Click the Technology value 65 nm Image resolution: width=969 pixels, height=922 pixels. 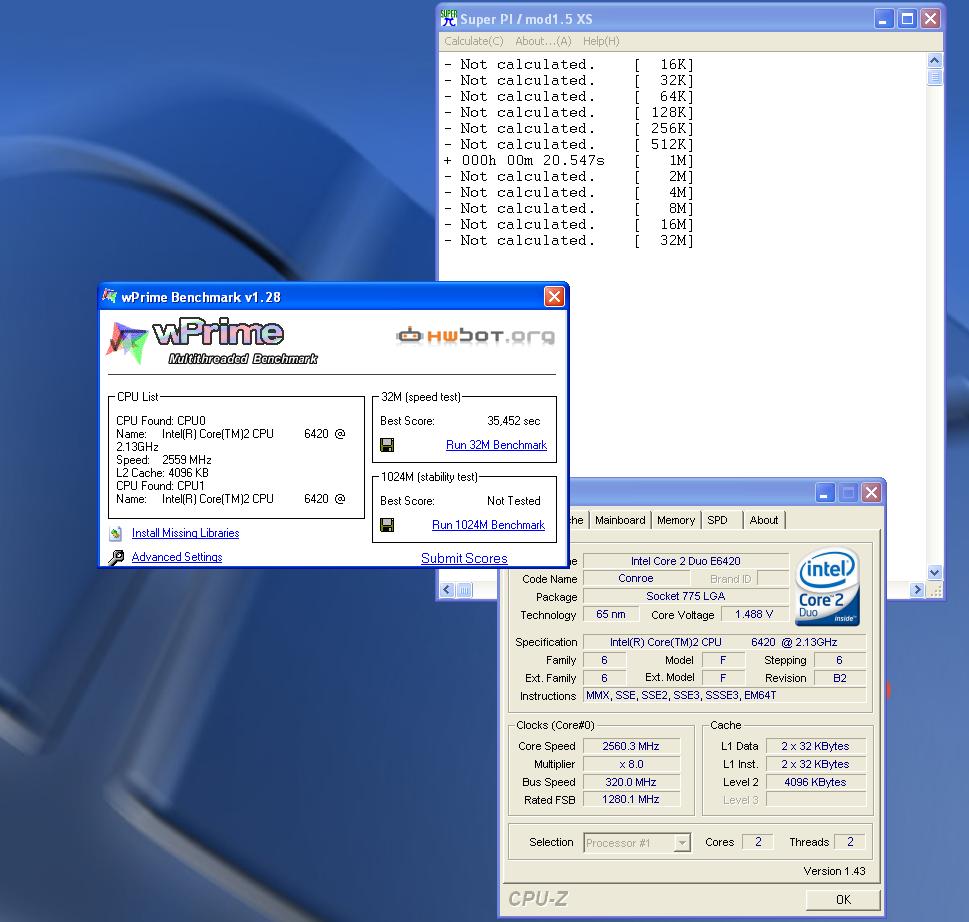611,614
